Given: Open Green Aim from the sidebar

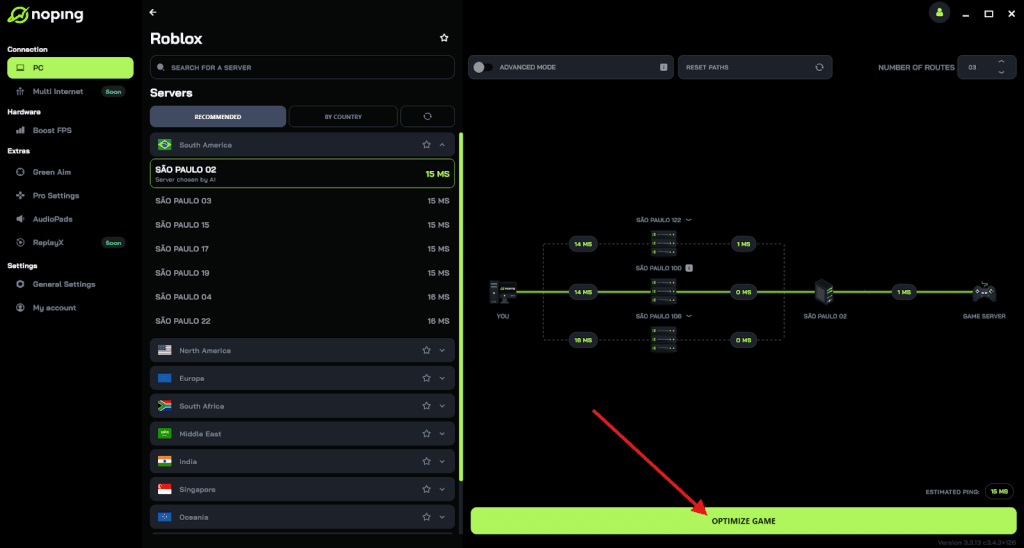Looking at the screenshot, I should coord(52,172).
